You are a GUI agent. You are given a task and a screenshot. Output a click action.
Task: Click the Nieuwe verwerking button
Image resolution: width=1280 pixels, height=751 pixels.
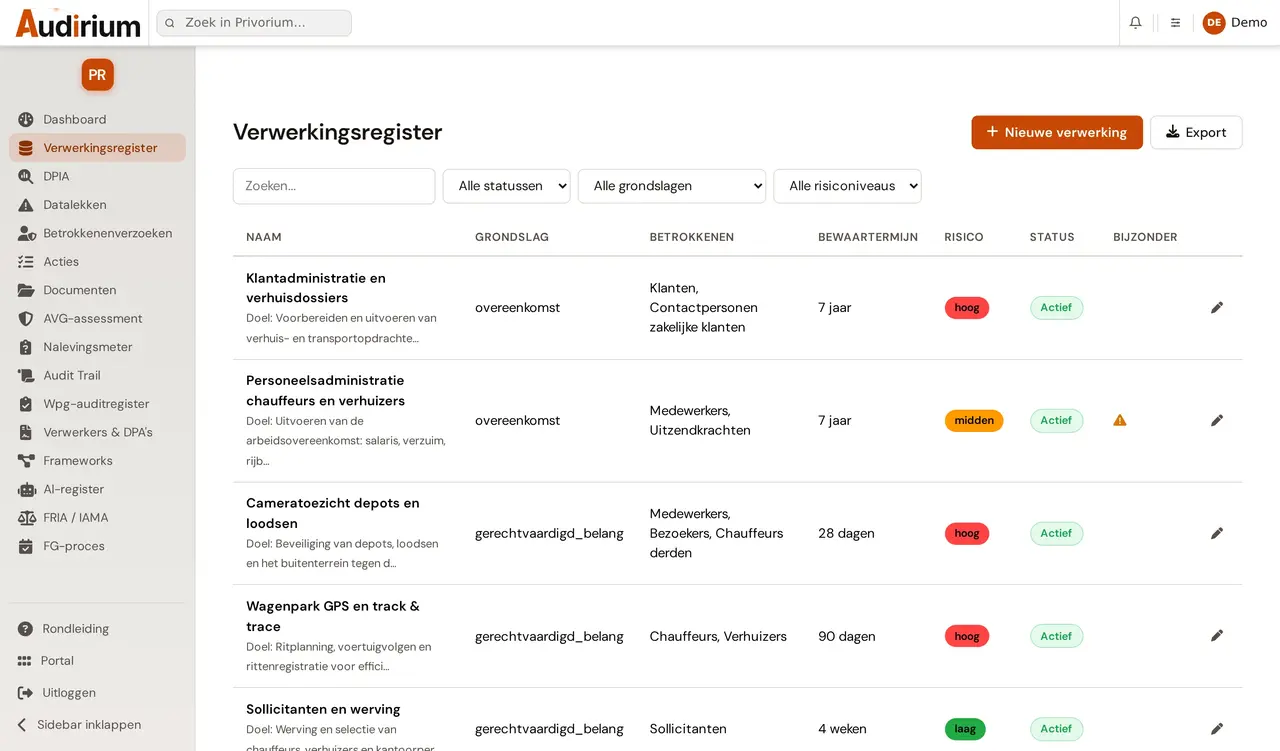pos(1057,132)
